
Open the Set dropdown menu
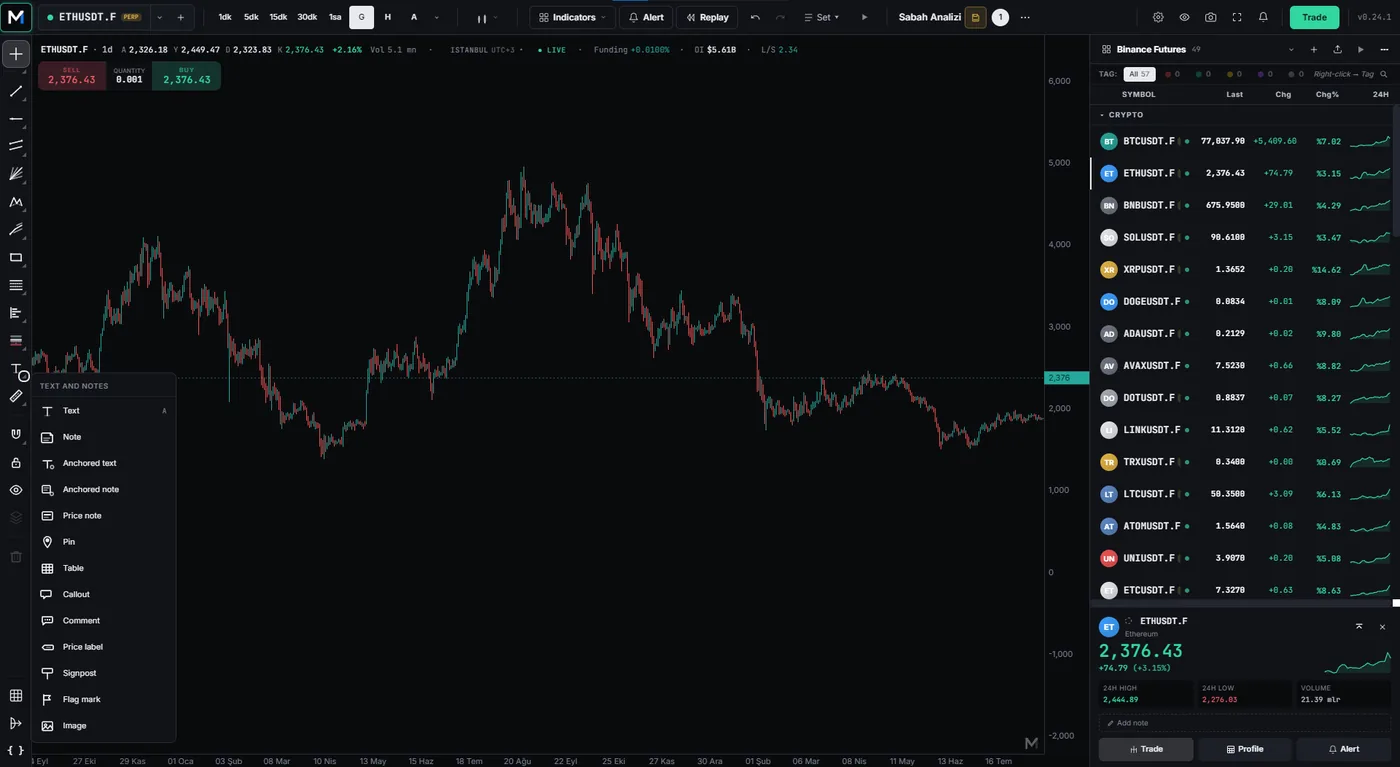click(x=822, y=17)
